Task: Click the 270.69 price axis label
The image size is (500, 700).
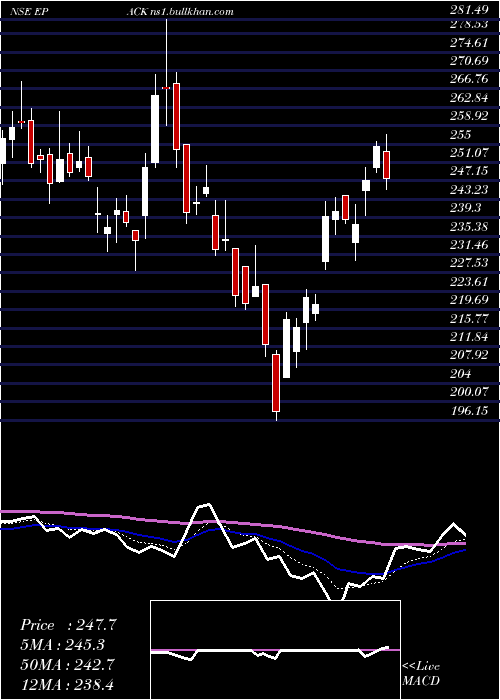Action: point(469,62)
